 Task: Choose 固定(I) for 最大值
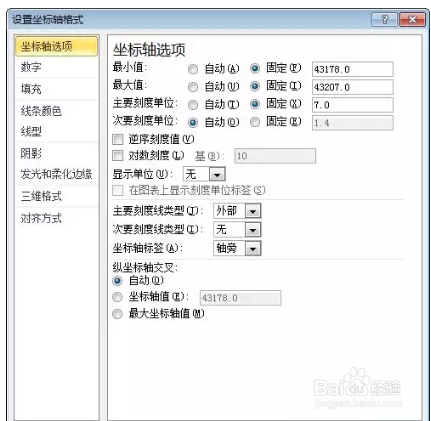point(255,86)
